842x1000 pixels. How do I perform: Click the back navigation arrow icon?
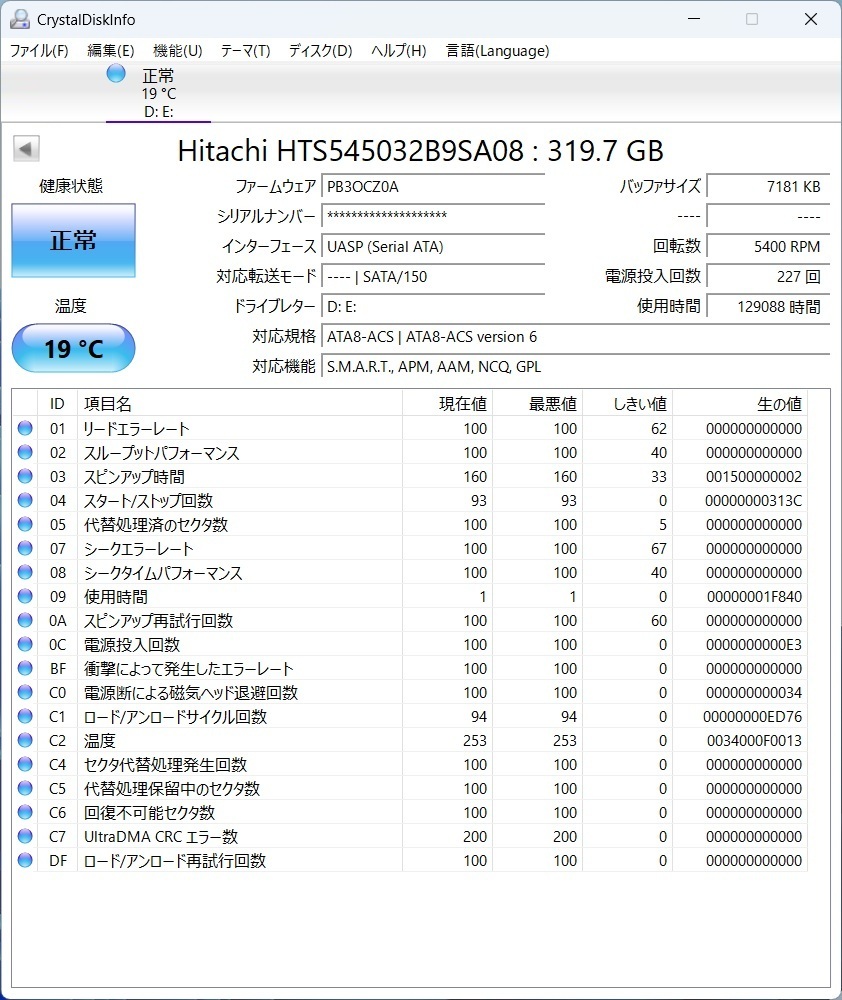[x=25, y=147]
